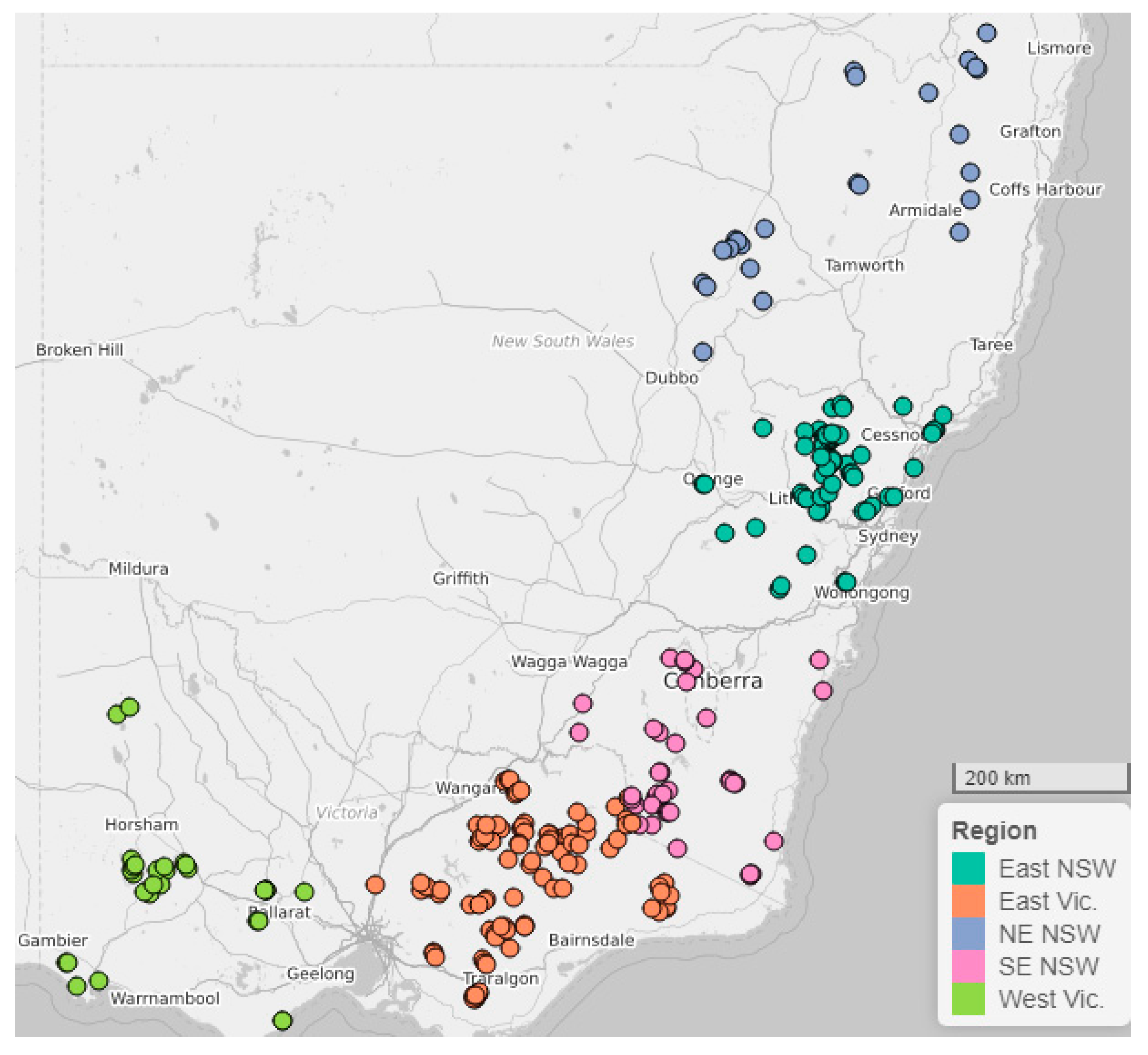1148x1055 pixels.
Task: Click the Grafton city label
Action: (1030, 131)
